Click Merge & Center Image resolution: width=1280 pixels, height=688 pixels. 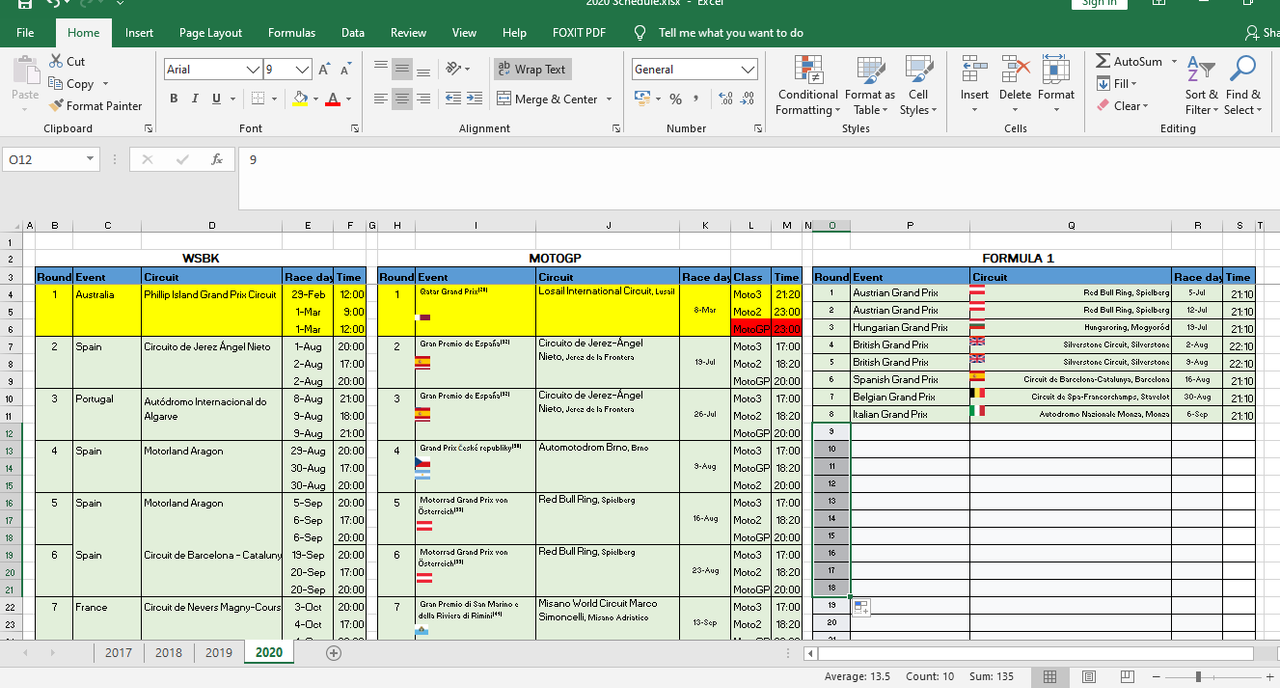pyautogui.click(x=546, y=99)
